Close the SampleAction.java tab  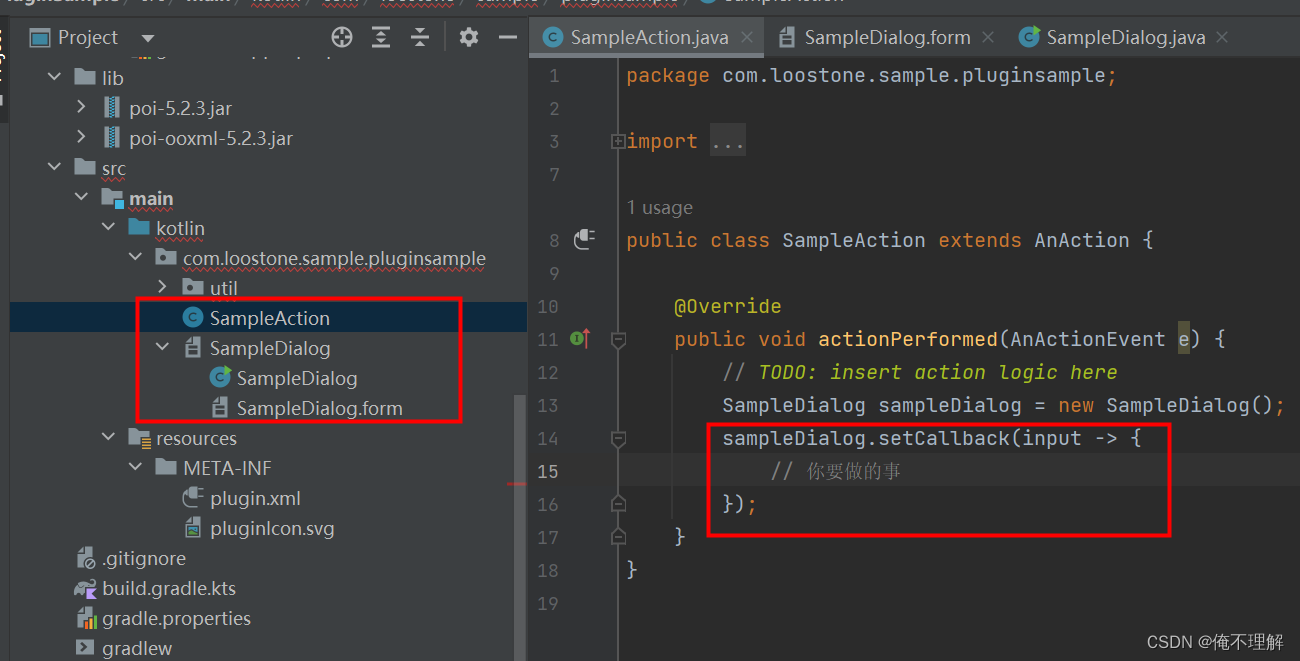(x=746, y=37)
